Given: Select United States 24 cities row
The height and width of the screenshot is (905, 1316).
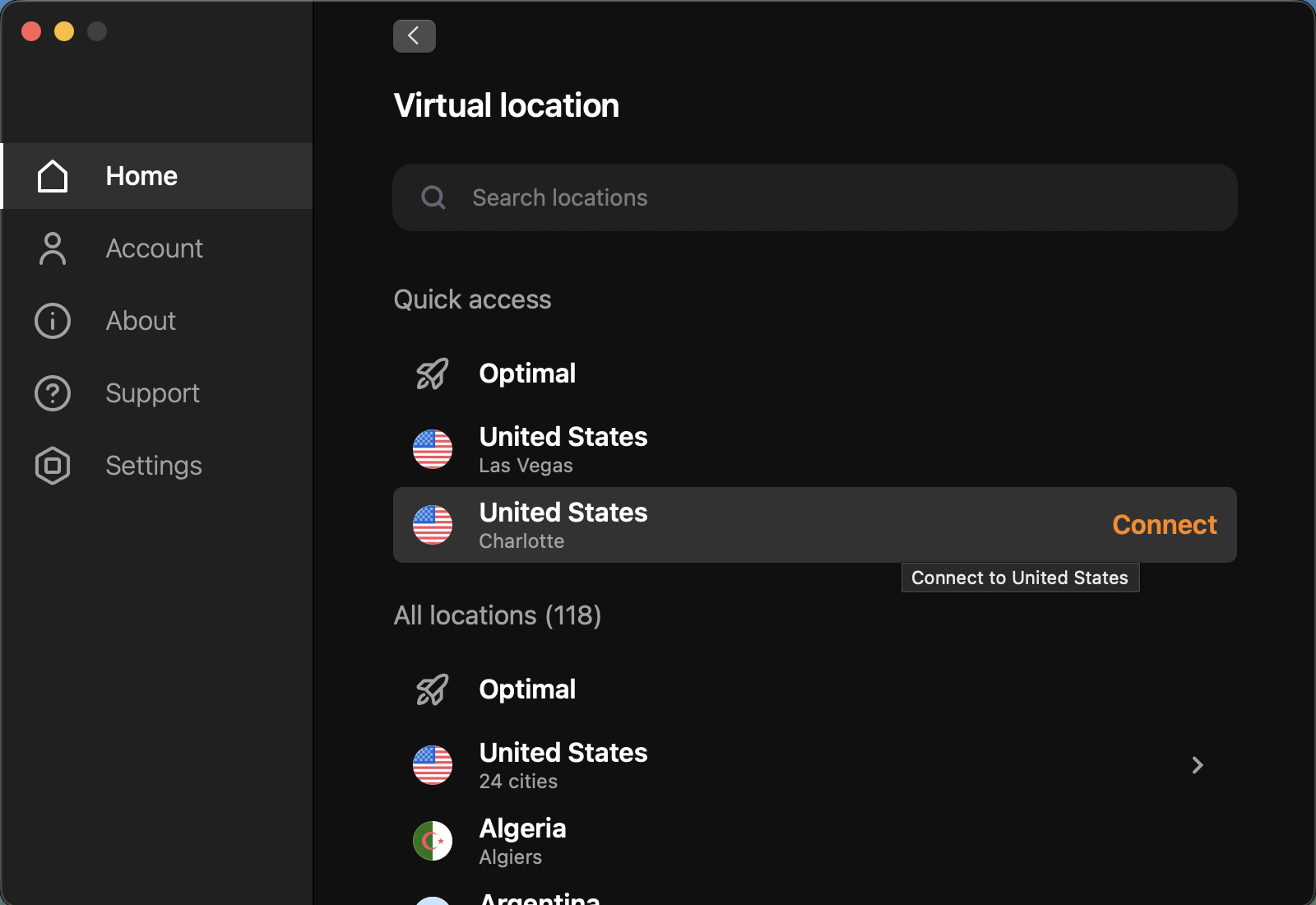Looking at the screenshot, I should pyautogui.click(x=815, y=765).
